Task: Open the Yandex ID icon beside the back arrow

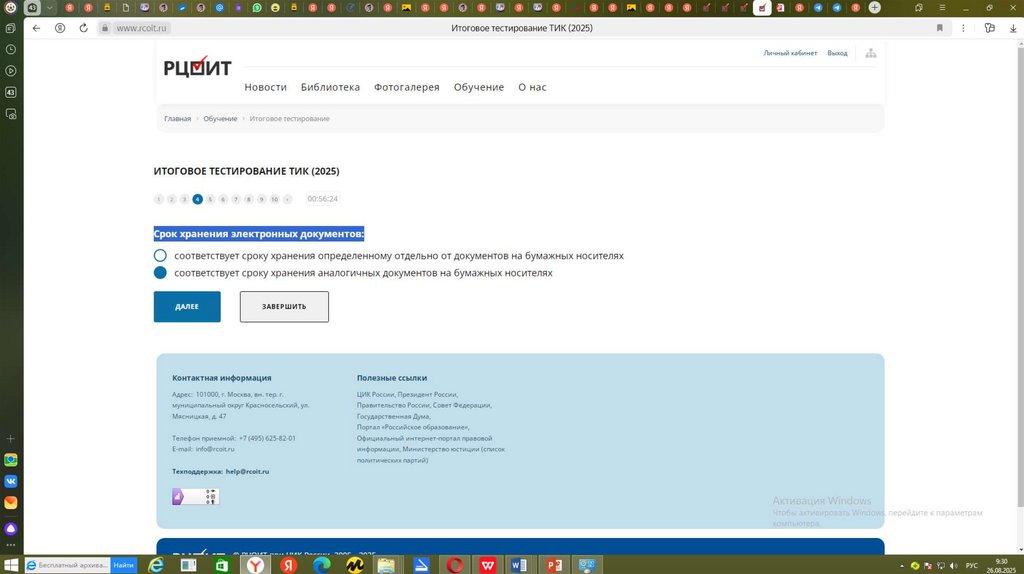Action: [x=60, y=28]
